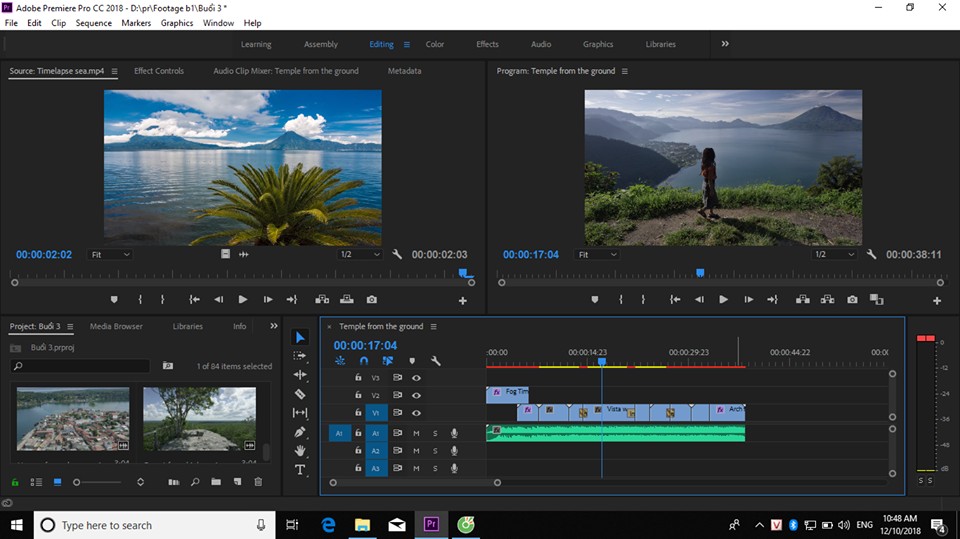Play sequence in Program monitor
Viewport: 960px width, 539px height.
click(x=723, y=300)
